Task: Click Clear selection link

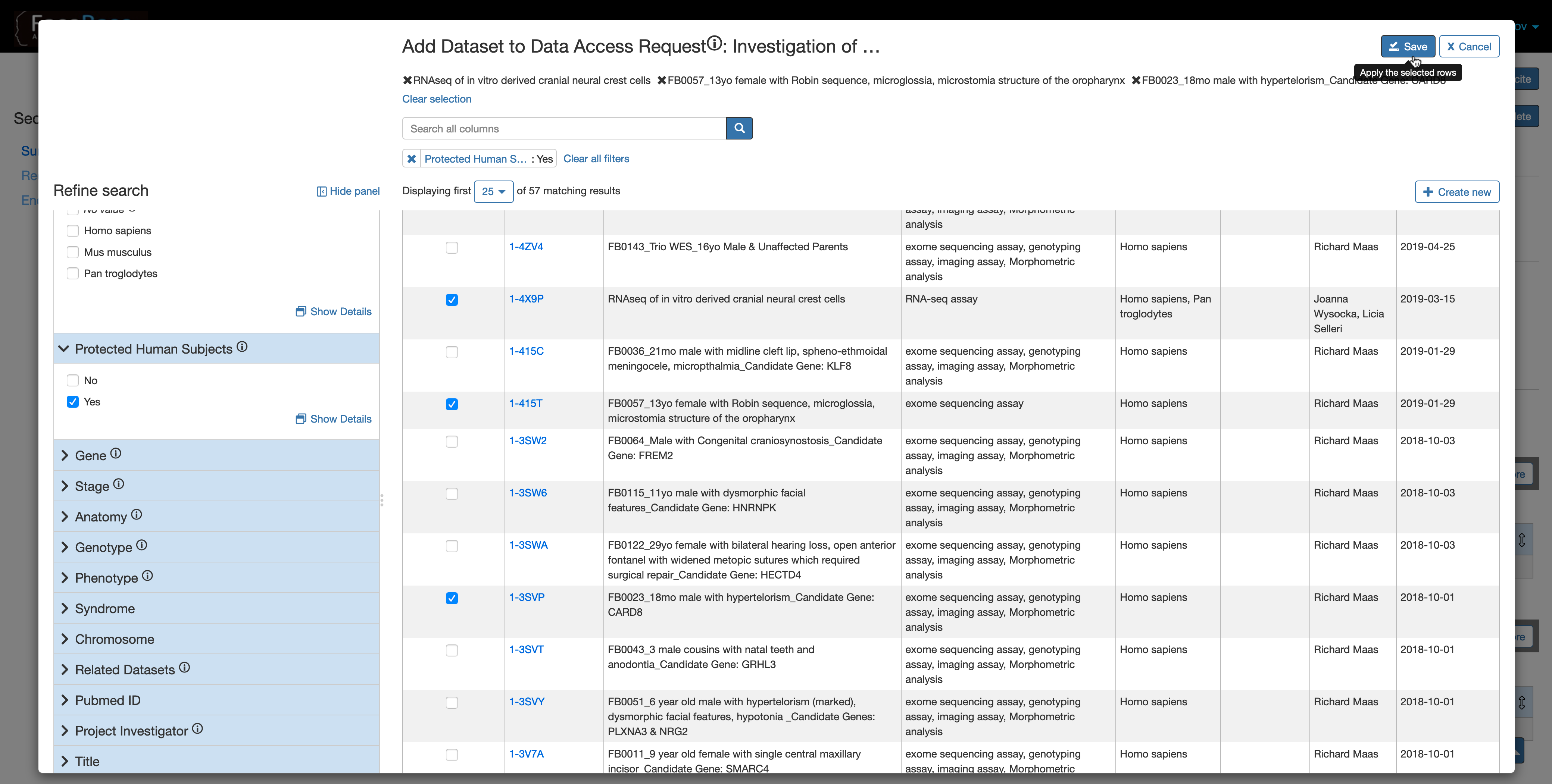Action: click(x=437, y=99)
